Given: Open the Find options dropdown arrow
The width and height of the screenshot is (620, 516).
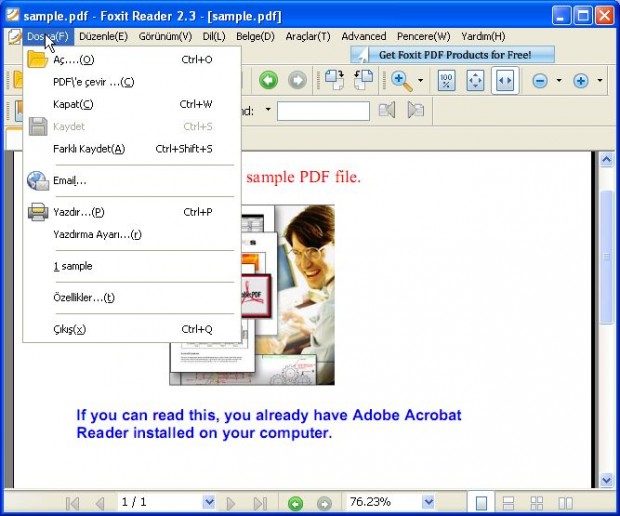Looking at the screenshot, I should click(268, 110).
